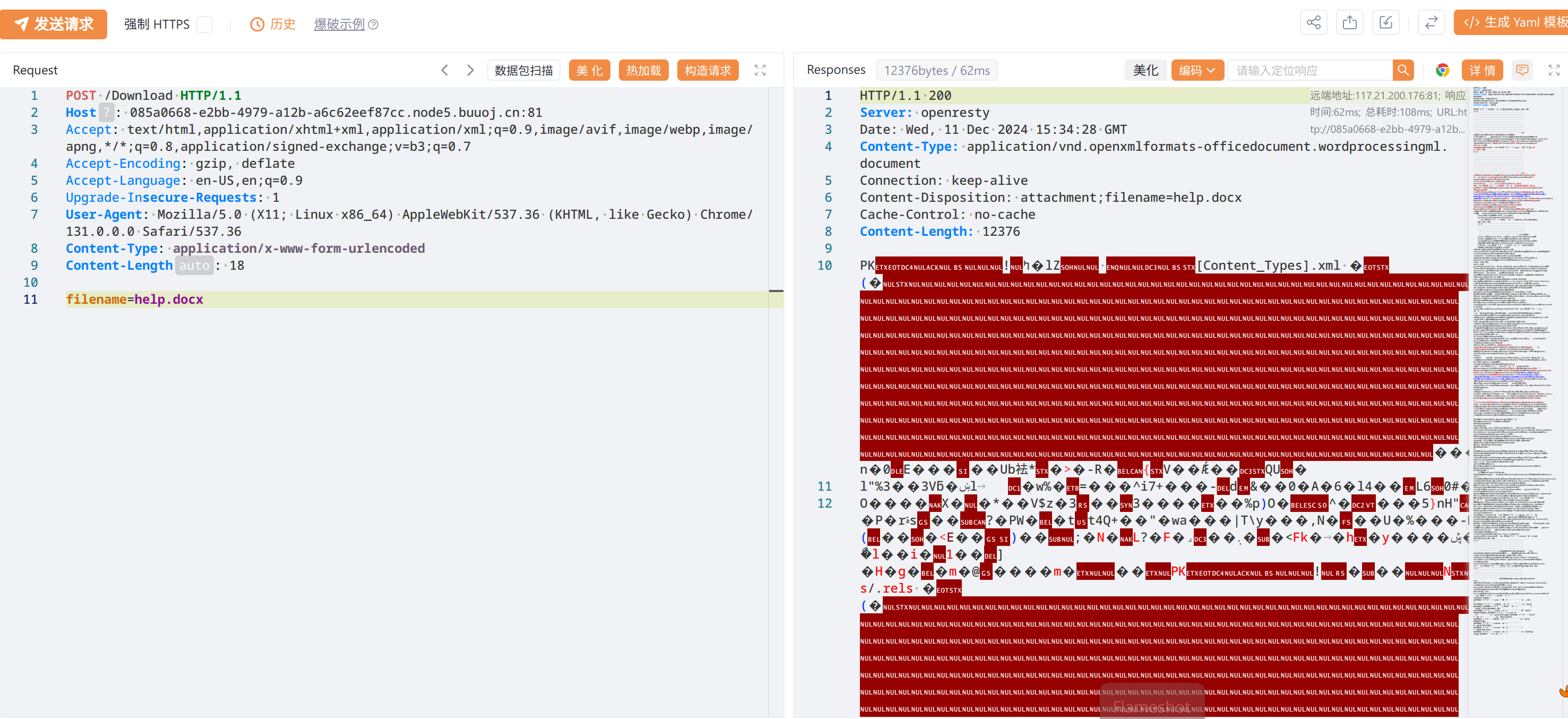Click the POST /Download HTTP/1.1 request line
Viewport: 1568px width, 719px height.
coord(153,96)
